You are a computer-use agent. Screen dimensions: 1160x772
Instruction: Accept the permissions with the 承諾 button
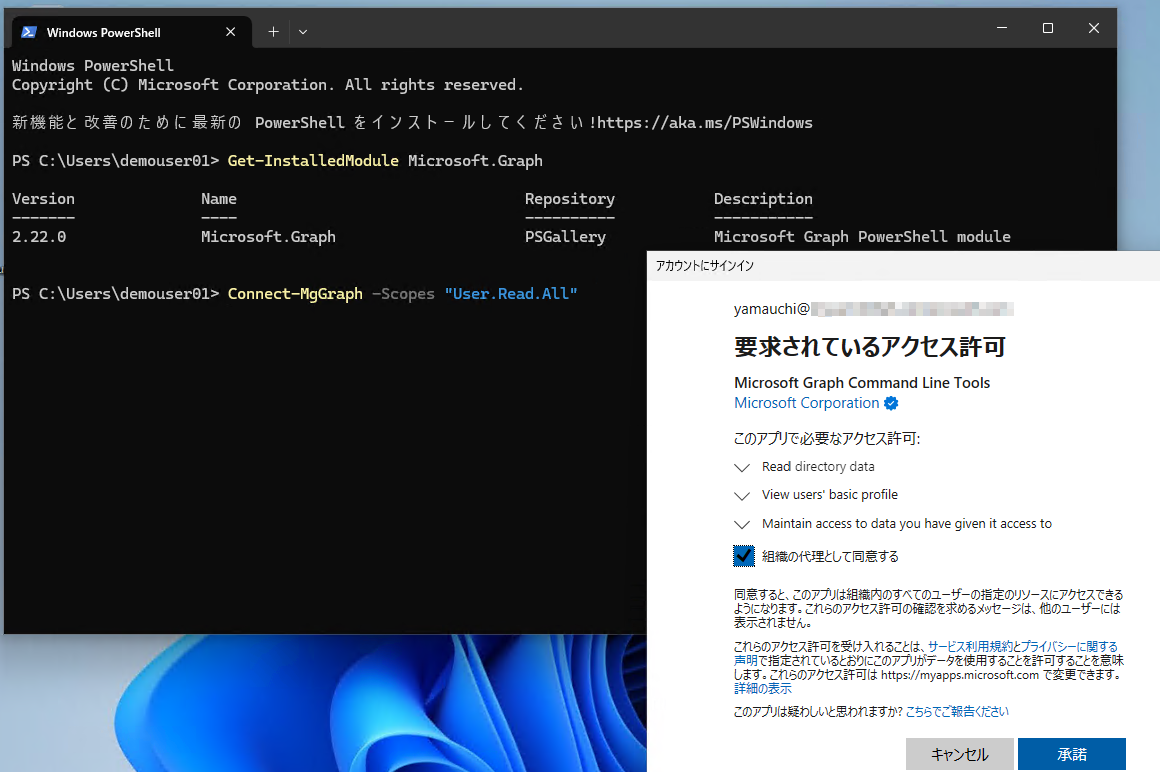point(1071,754)
